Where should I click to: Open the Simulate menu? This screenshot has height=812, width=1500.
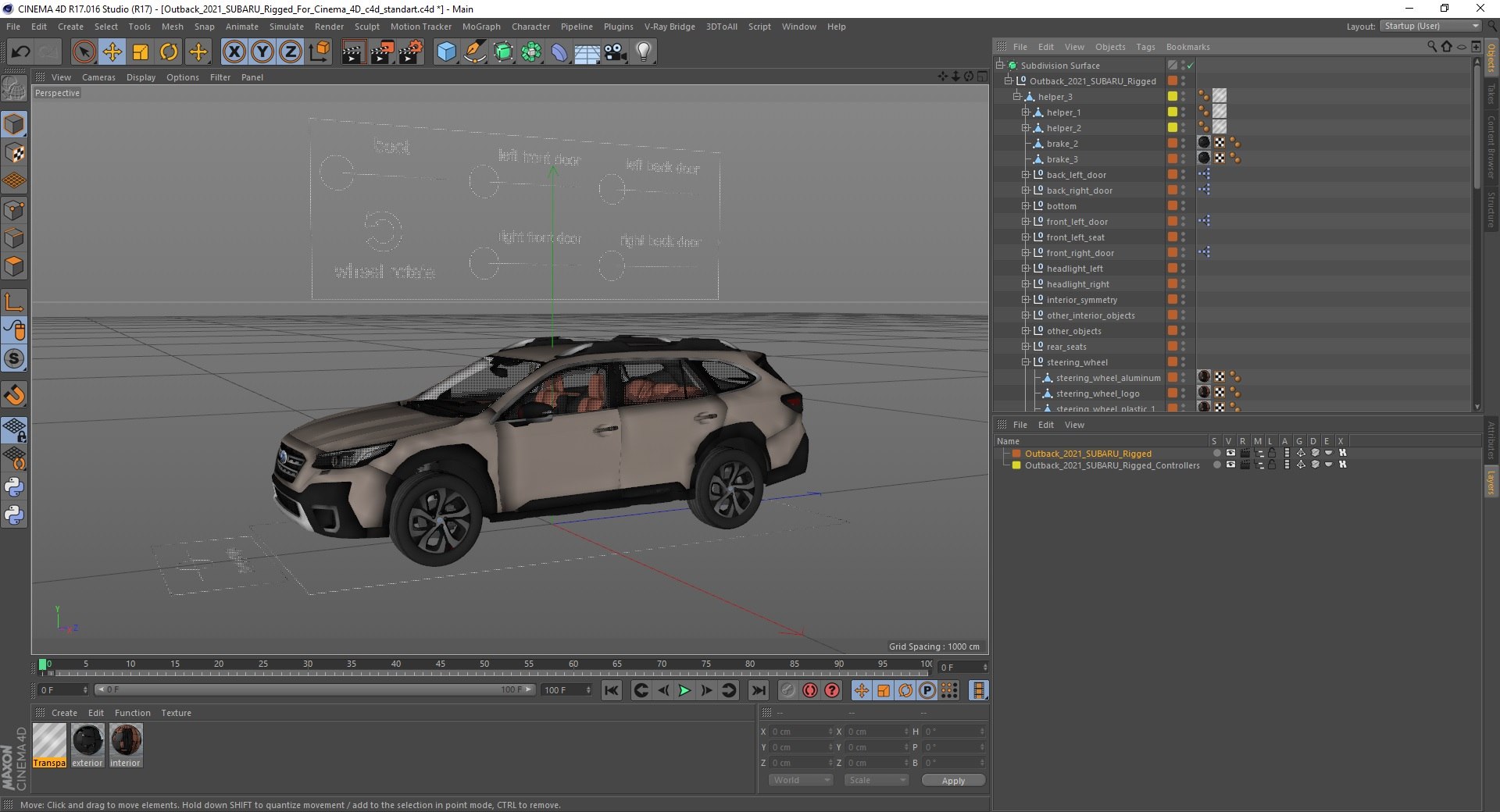click(x=287, y=27)
